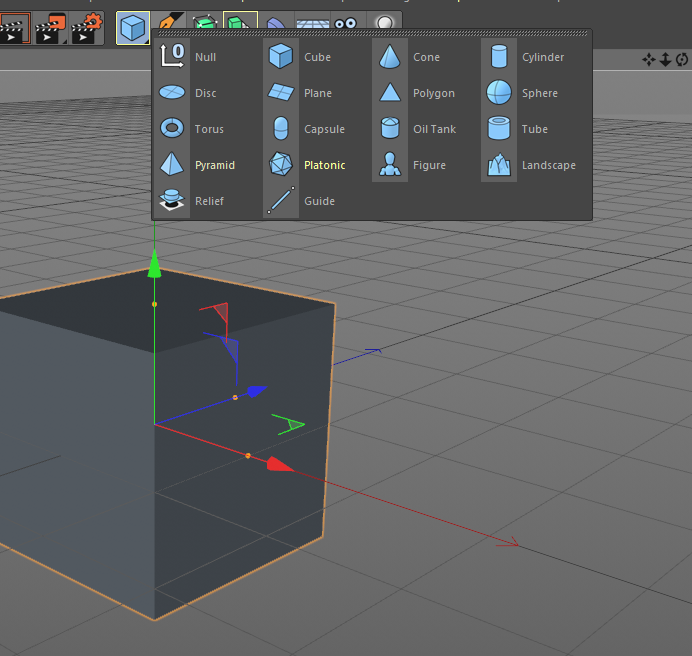
Task: Open the purple Bend deformer icon
Action: pyautogui.click(x=277, y=21)
